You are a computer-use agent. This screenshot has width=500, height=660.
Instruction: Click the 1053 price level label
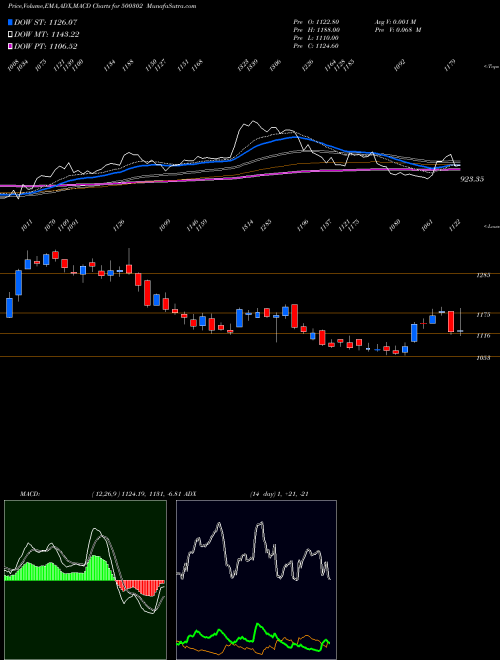click(x=483, y=358)
